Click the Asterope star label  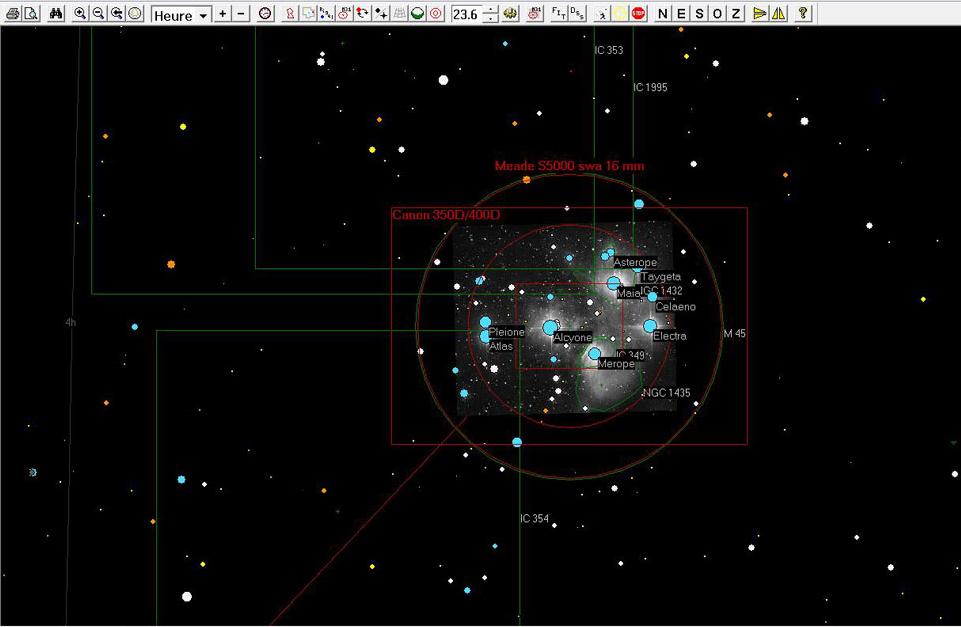[x=635, y=262]
